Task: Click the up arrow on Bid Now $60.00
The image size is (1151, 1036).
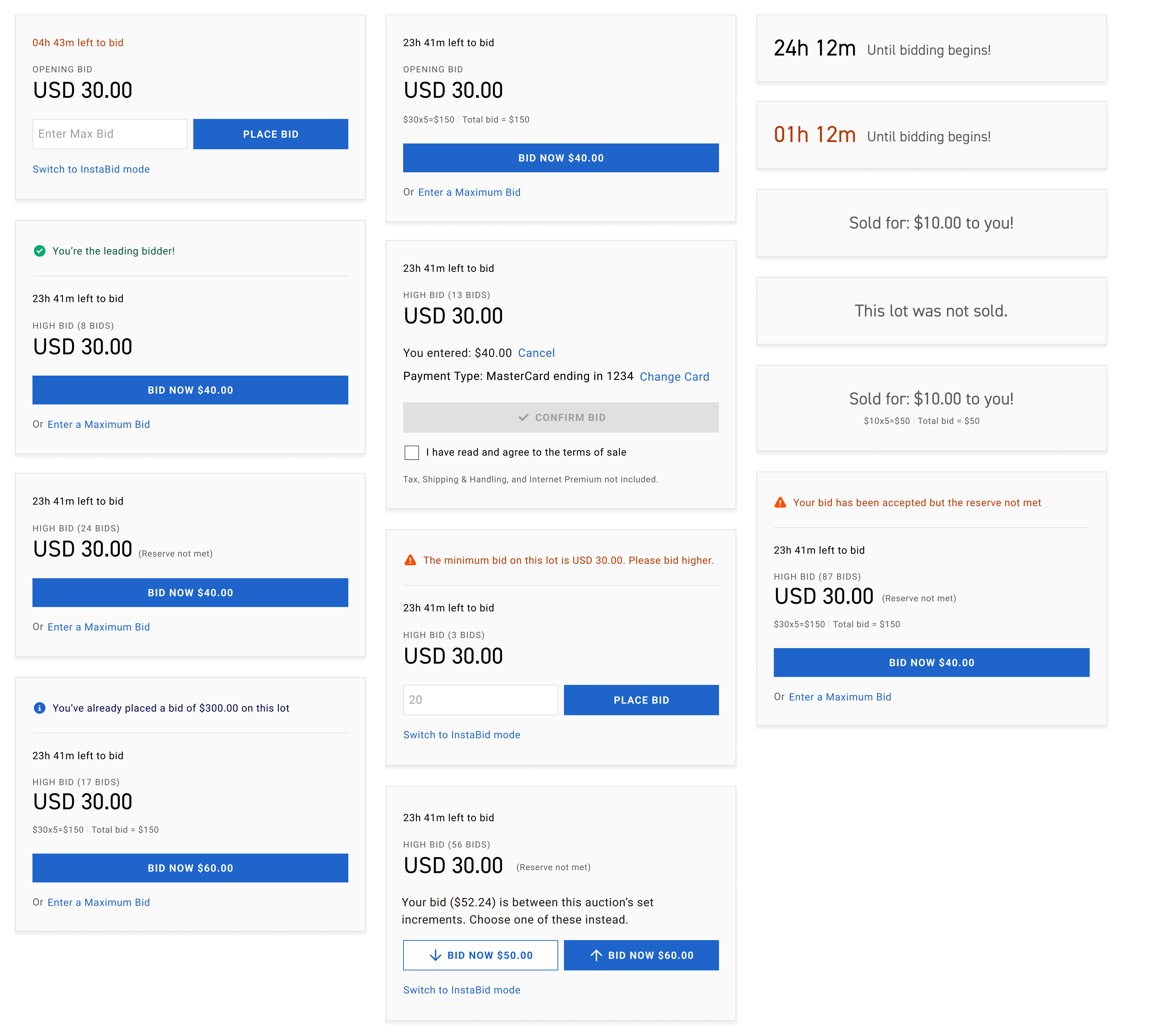Action: click(596, 955)
